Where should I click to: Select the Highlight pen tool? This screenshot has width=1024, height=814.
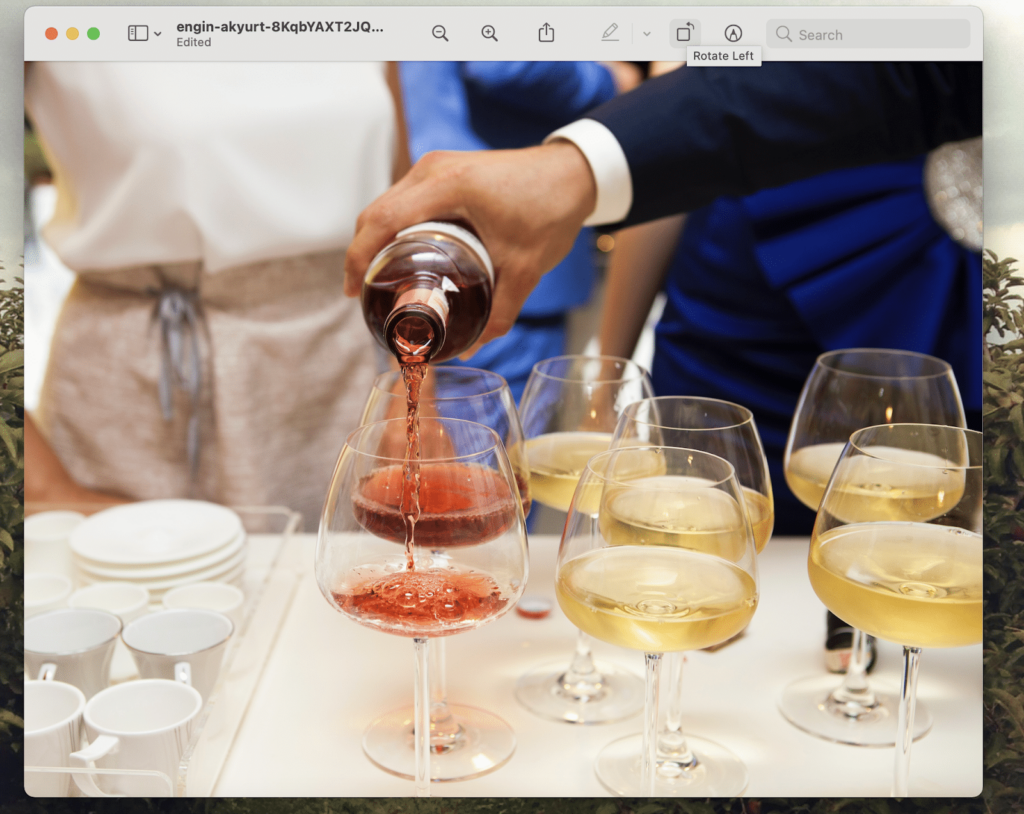(x=610, y=33)
